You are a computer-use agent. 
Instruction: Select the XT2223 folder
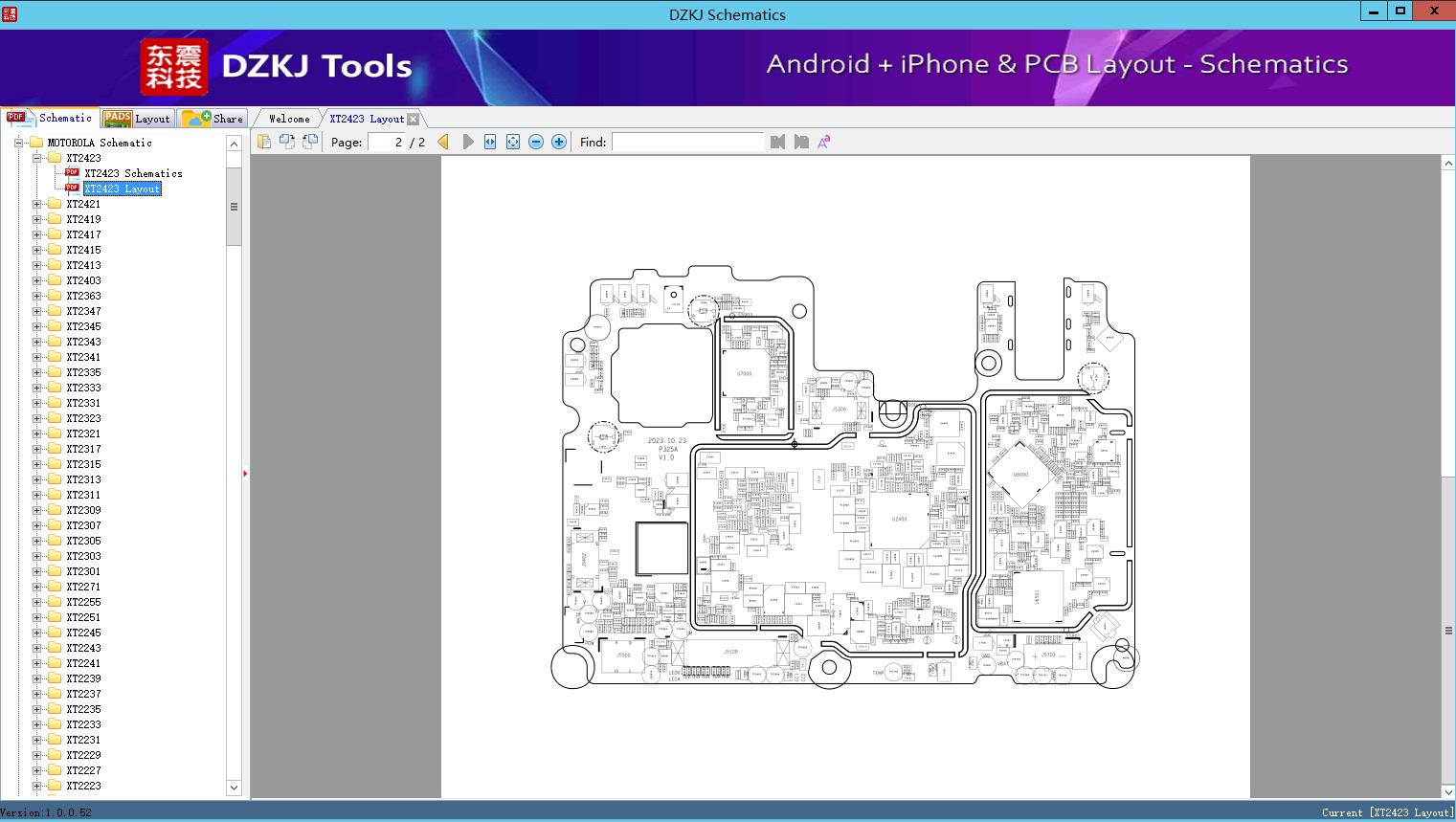[x=83, y=786]
